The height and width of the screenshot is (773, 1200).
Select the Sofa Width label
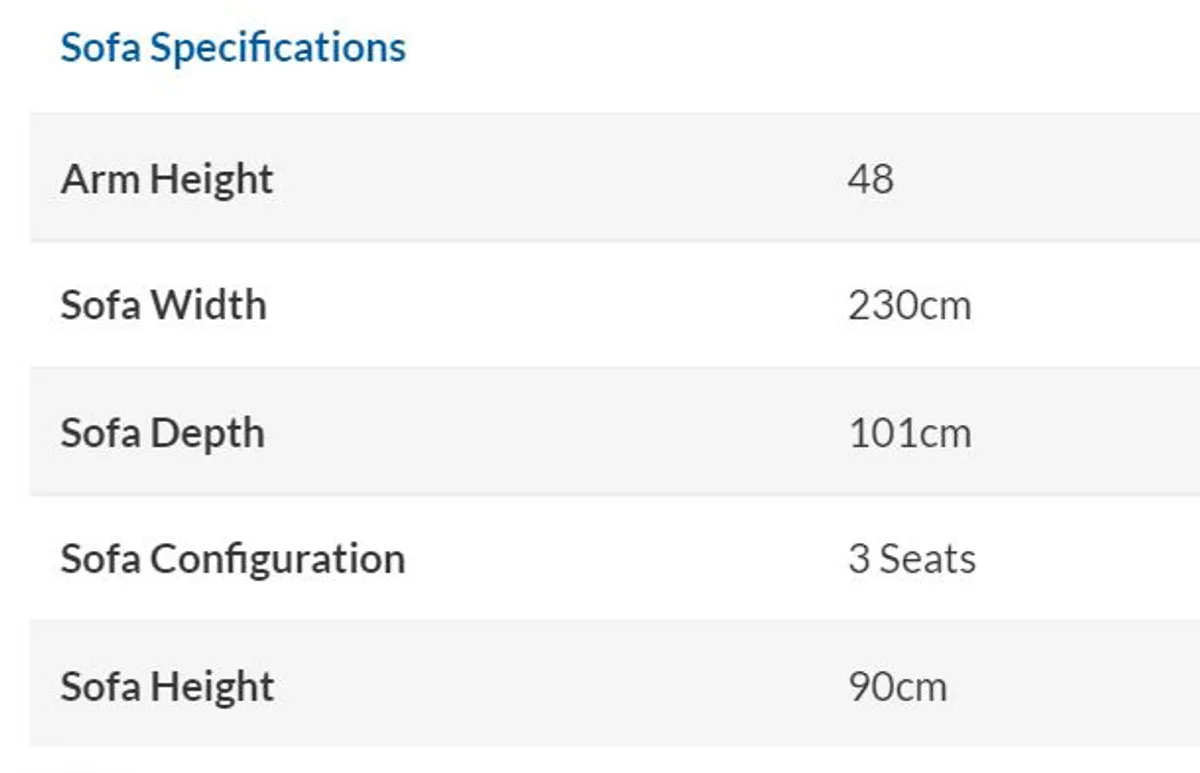(163, 304)
